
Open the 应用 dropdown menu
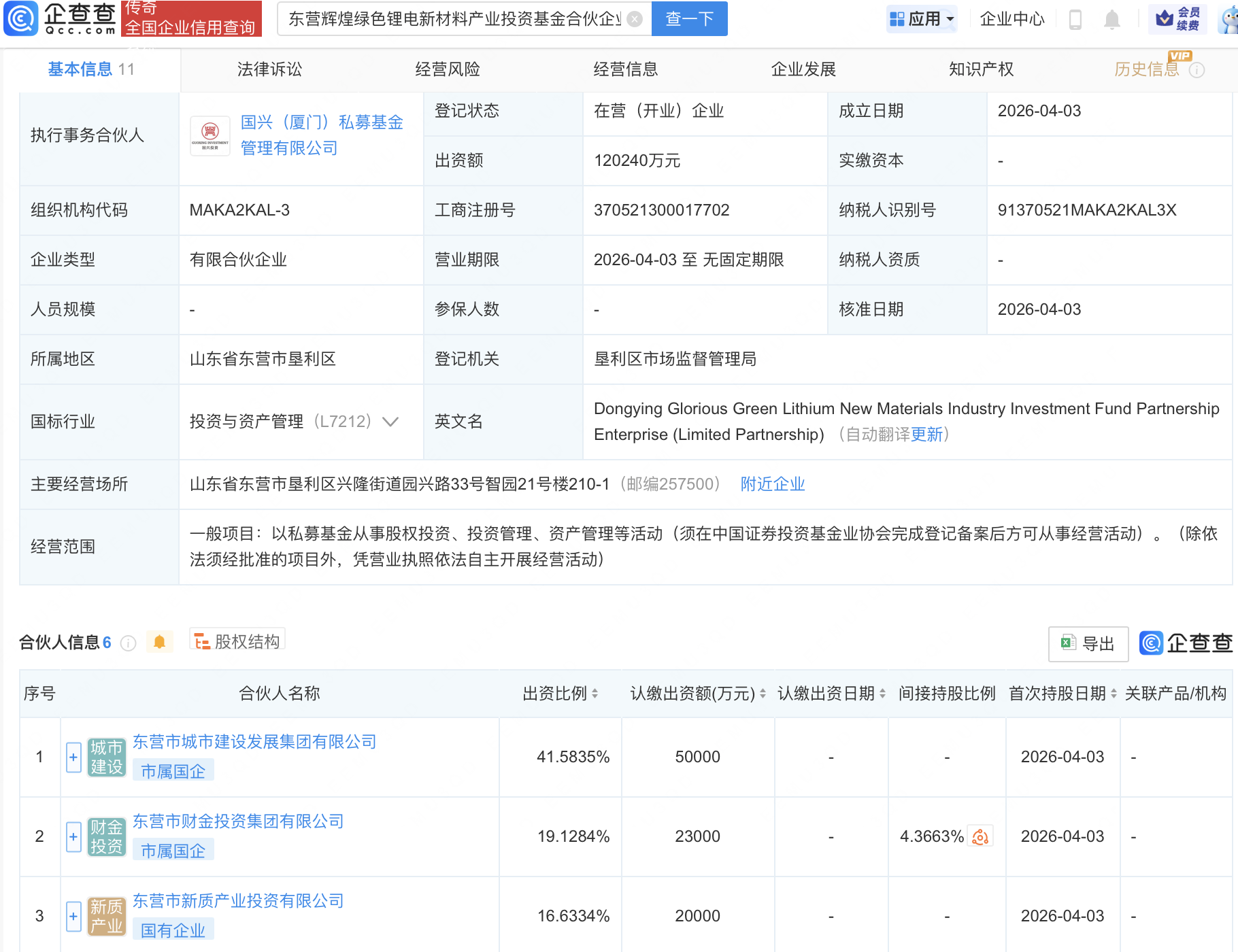coord(922,18)
